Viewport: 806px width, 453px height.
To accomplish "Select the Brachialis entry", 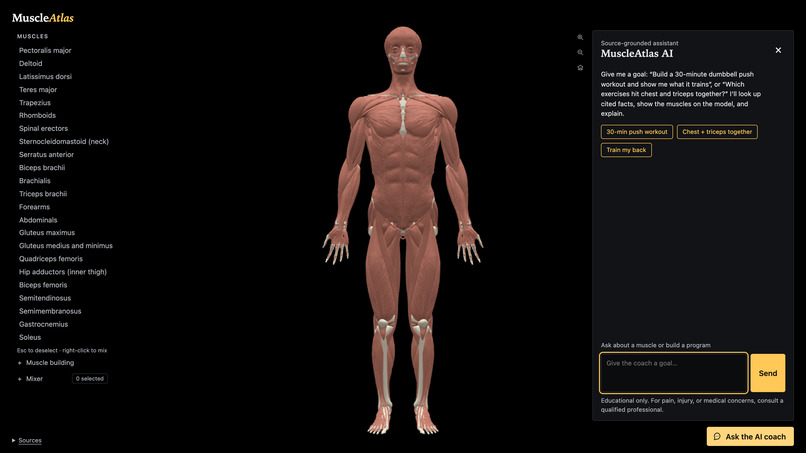I will [35, 180].
